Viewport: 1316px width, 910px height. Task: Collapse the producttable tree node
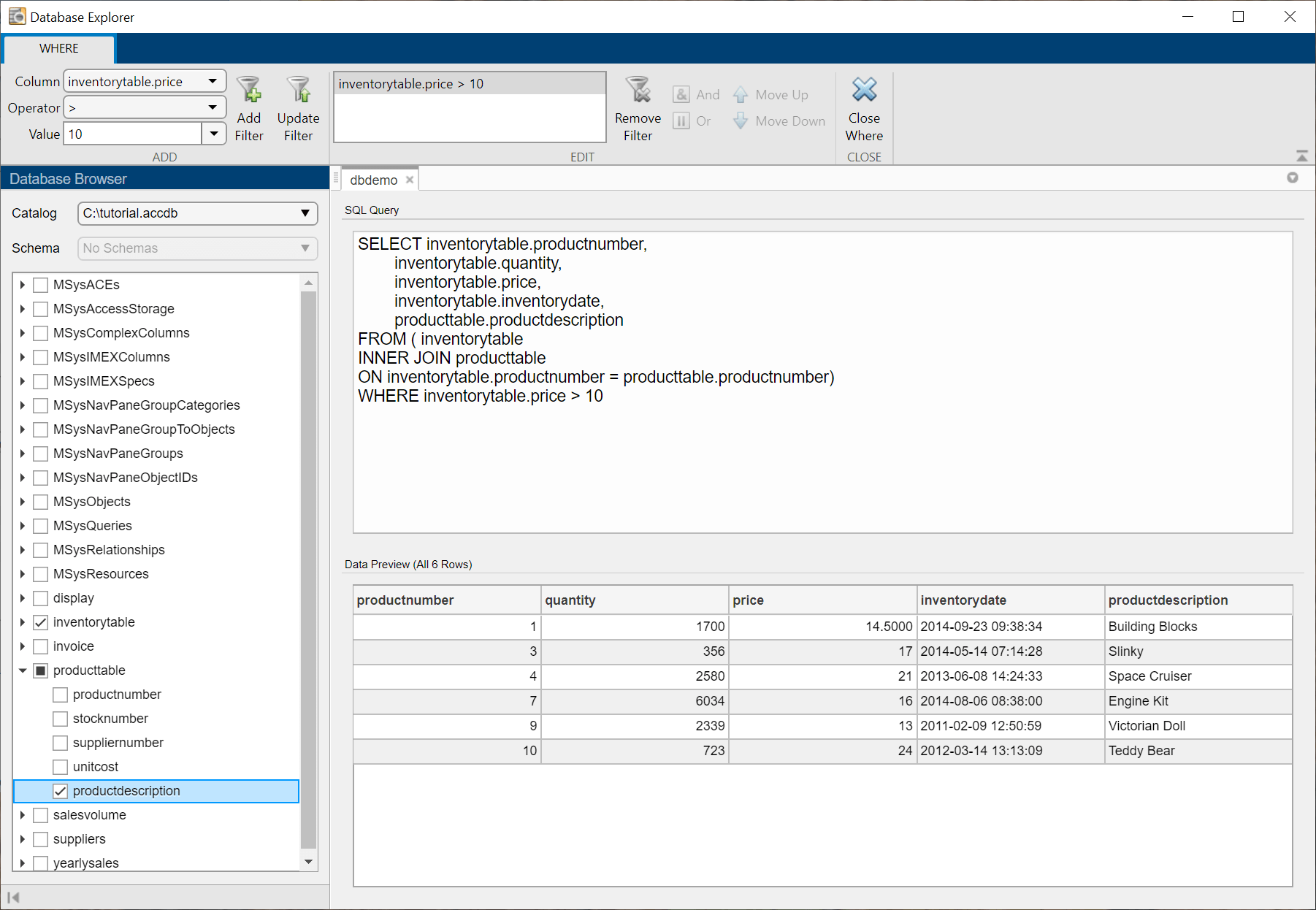[x=23, y=670]
